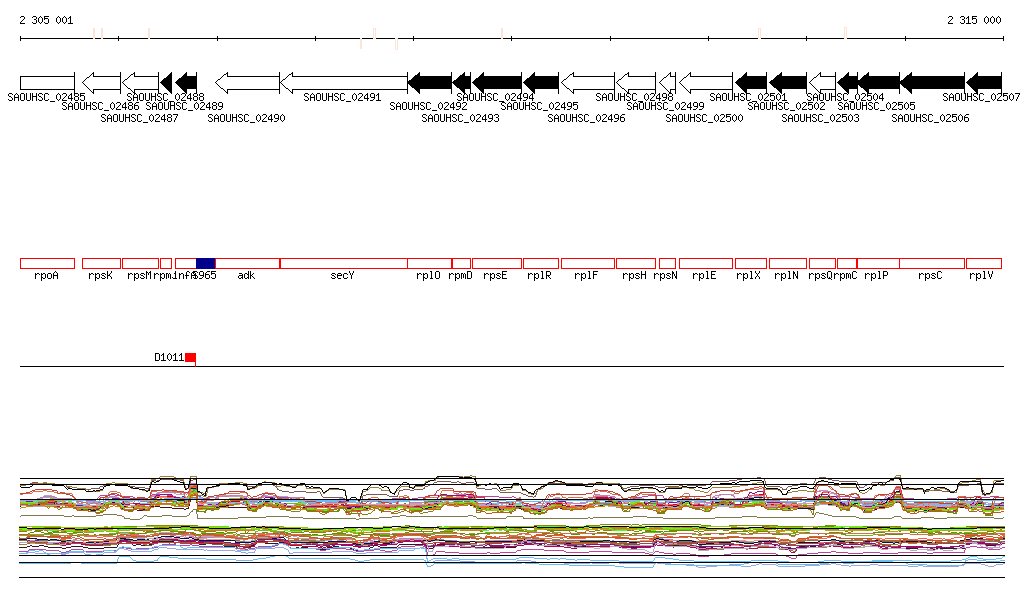Select the SAOUHSC_02485 white gene arrow
The height and width of the screenshot is (611, 1024).
[x=47, y=81]
